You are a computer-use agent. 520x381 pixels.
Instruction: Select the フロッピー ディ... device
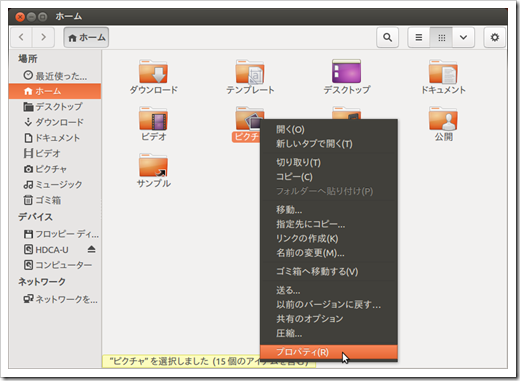tap(55, 234)
